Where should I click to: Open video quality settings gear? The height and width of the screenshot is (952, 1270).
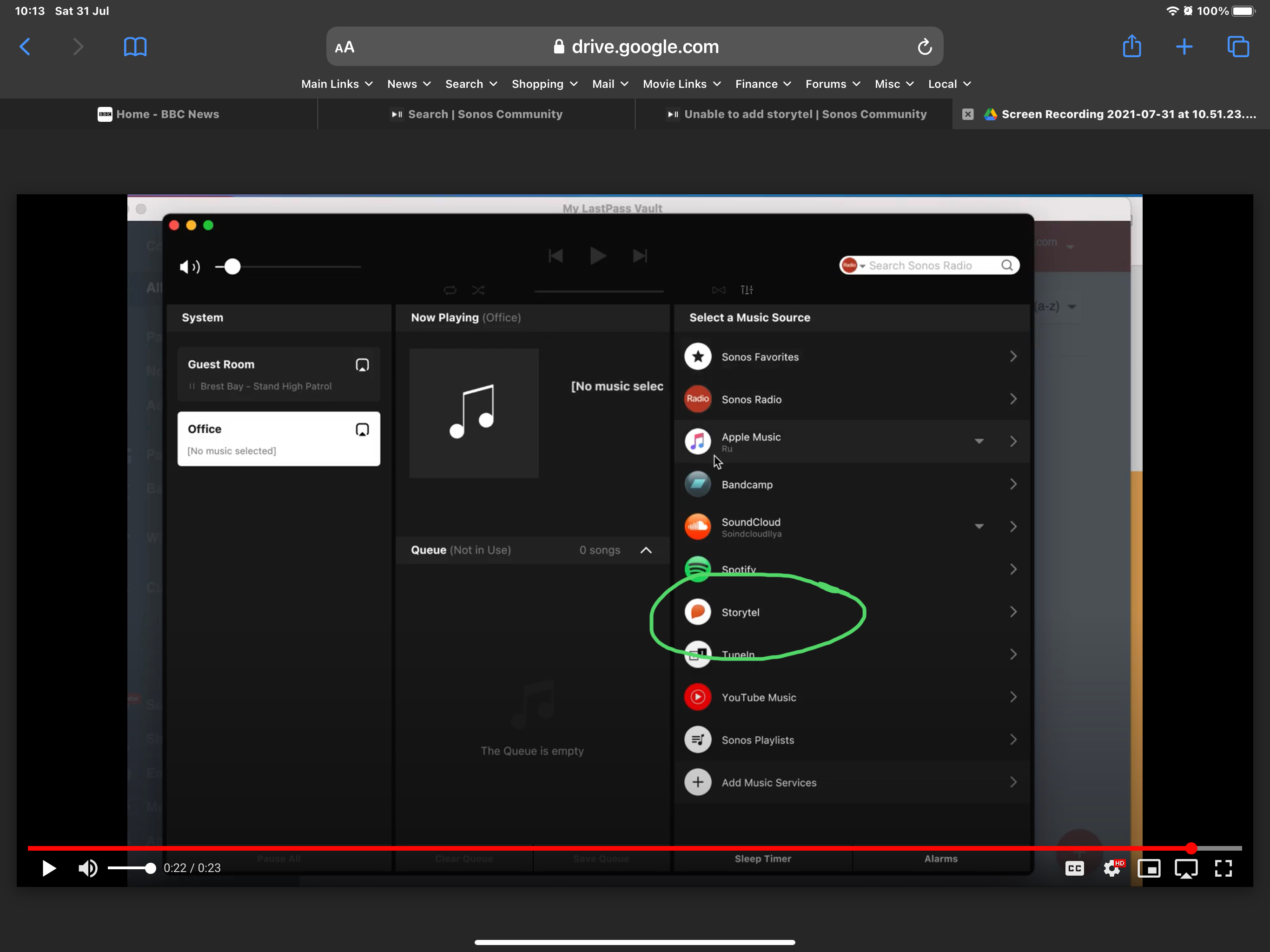pyautogui.click(x=1112, y=868)
